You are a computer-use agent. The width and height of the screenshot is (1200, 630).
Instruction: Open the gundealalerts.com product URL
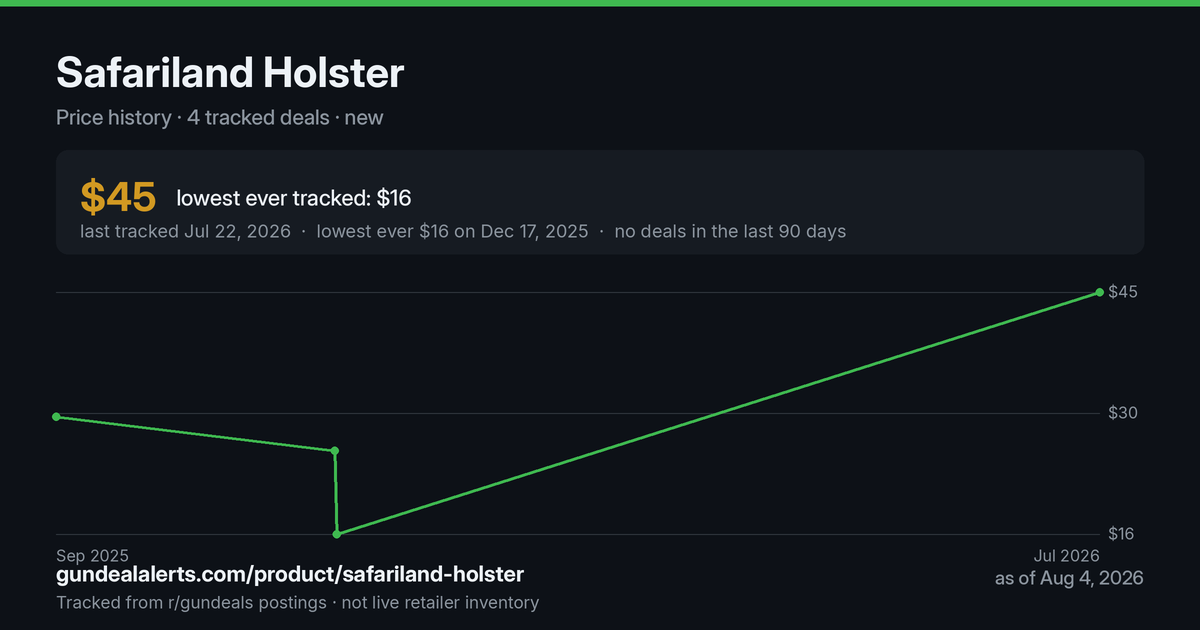[x=290, y=575]
